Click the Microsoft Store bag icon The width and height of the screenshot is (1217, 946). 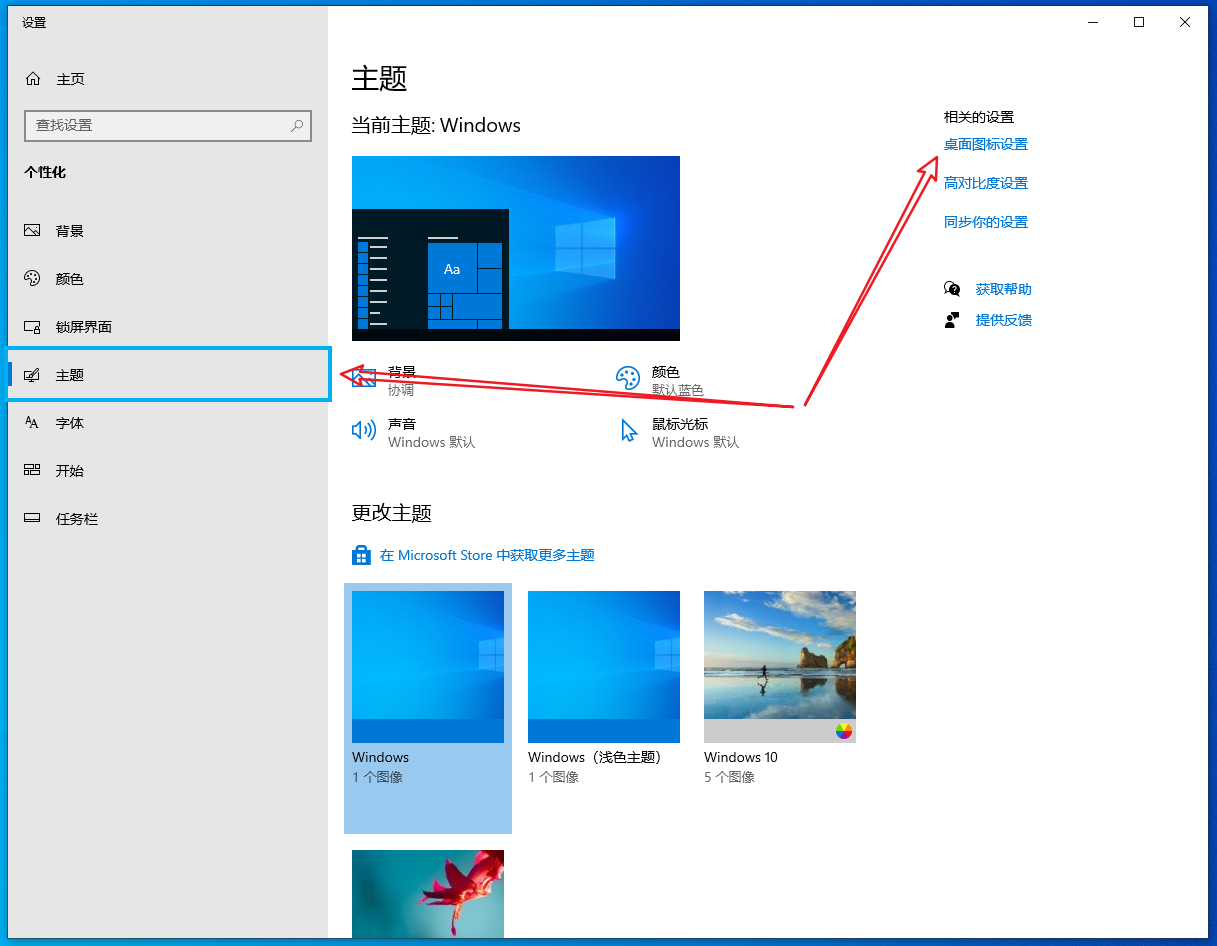(361, 555)
